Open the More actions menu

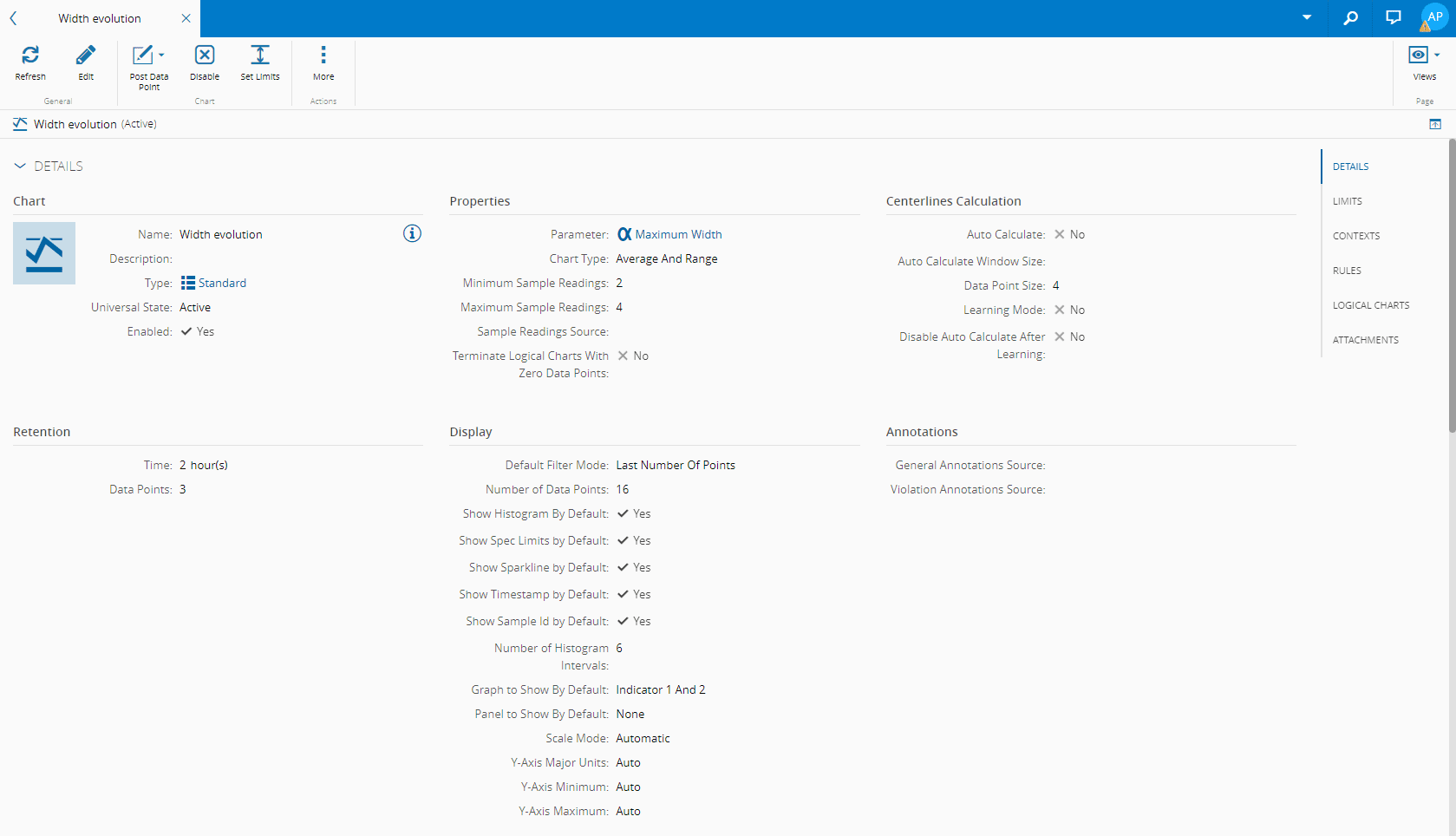click(323, 56)
